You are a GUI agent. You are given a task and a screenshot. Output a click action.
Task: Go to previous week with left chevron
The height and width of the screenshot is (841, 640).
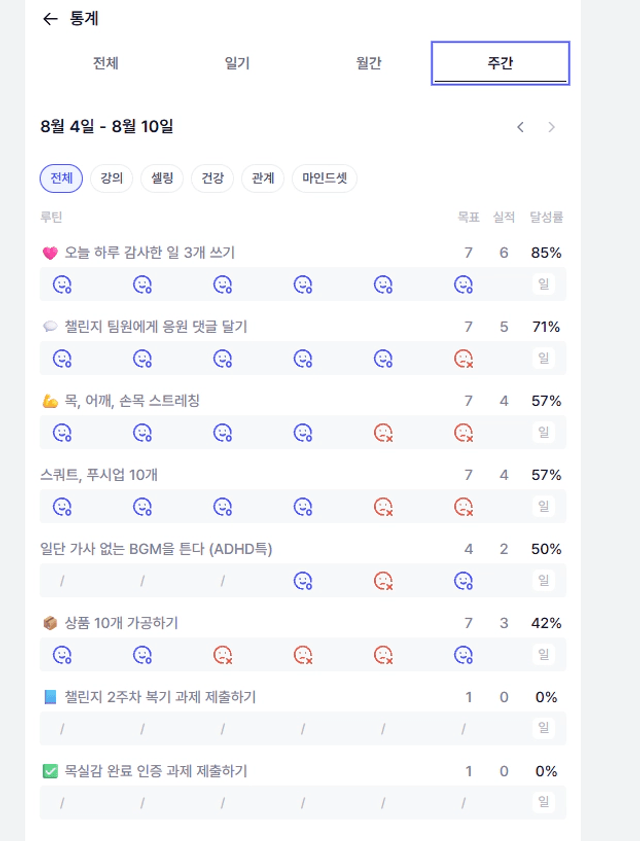tap(520, 127)
